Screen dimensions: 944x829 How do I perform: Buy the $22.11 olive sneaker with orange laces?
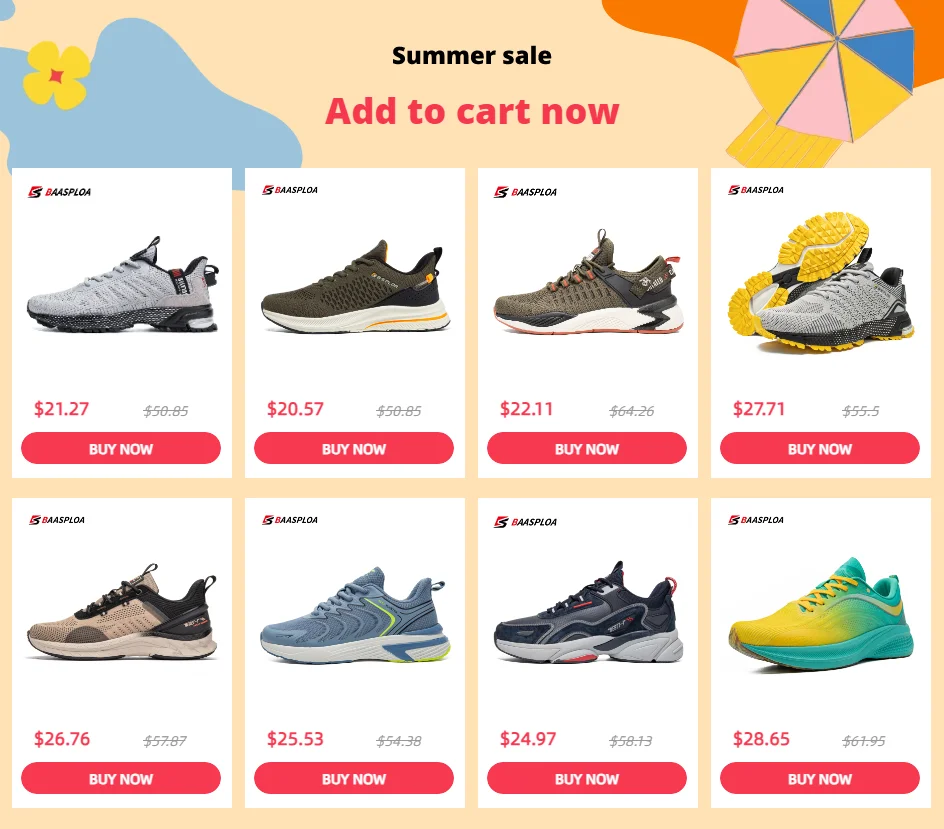click(x=587, y=449)
